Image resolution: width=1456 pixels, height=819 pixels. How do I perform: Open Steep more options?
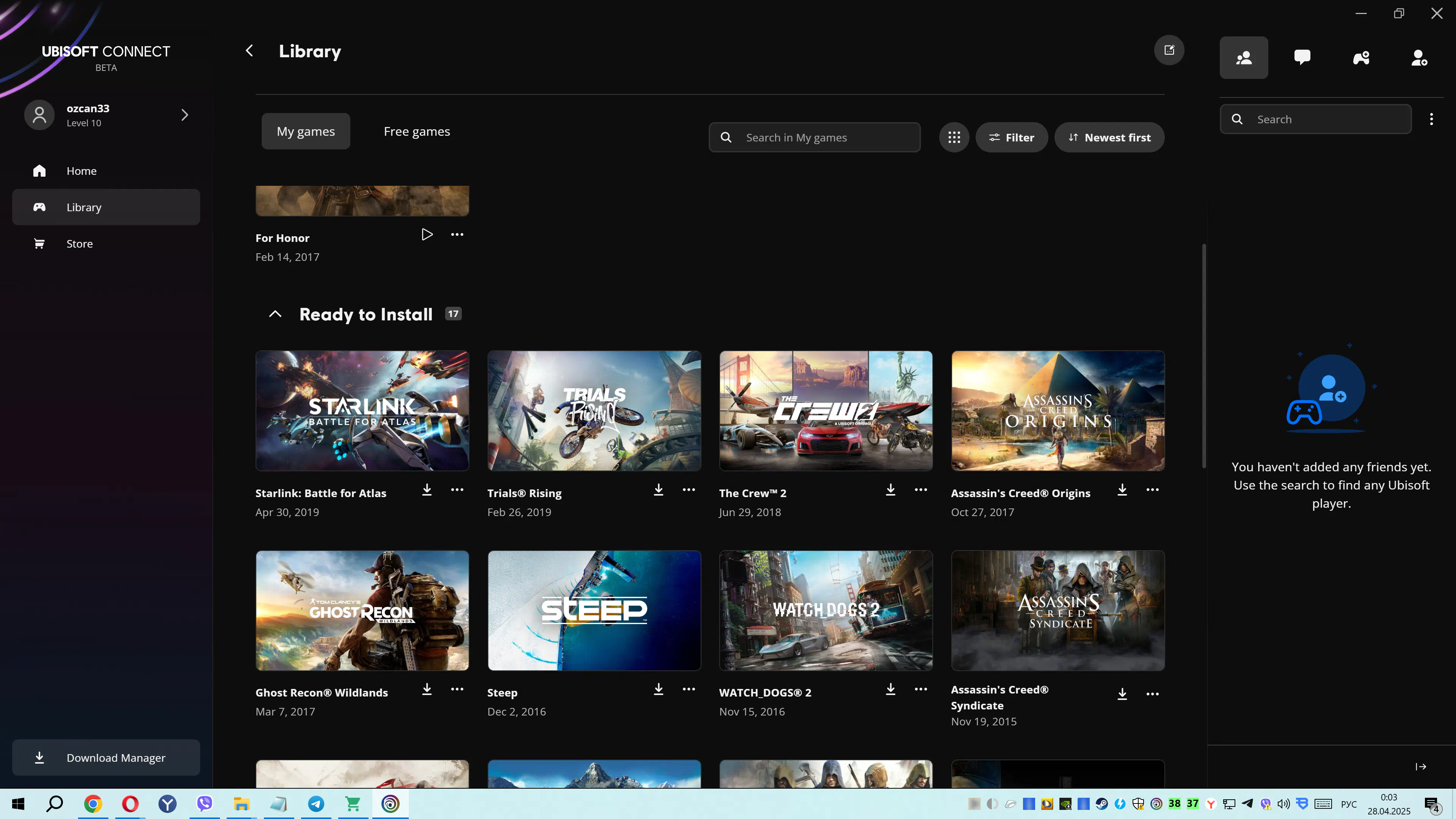pyautogui.click(x=689, y=689)
